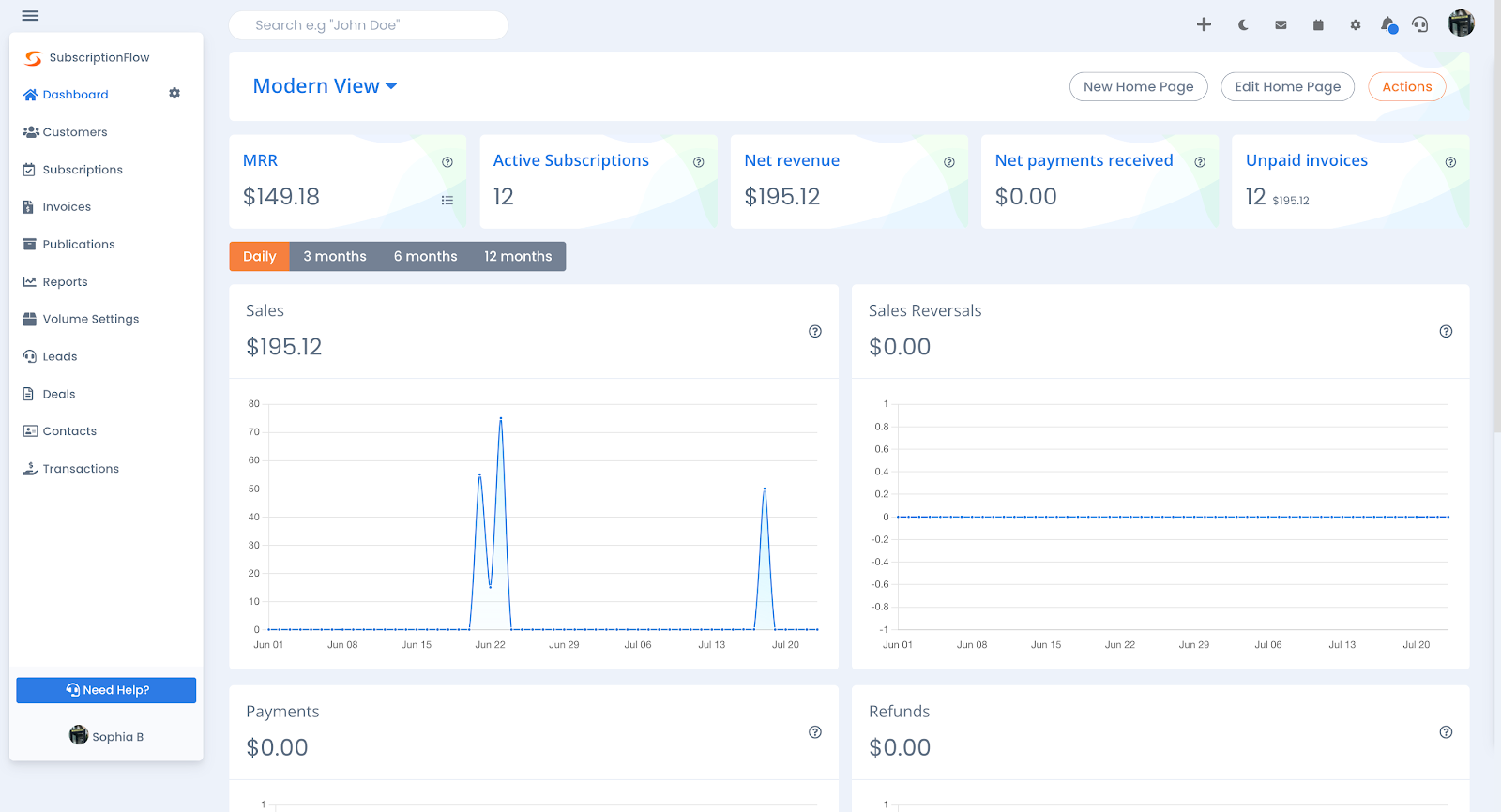Click Edit Home Page button
The image size is (1501, 812).
pos(1288,86)
